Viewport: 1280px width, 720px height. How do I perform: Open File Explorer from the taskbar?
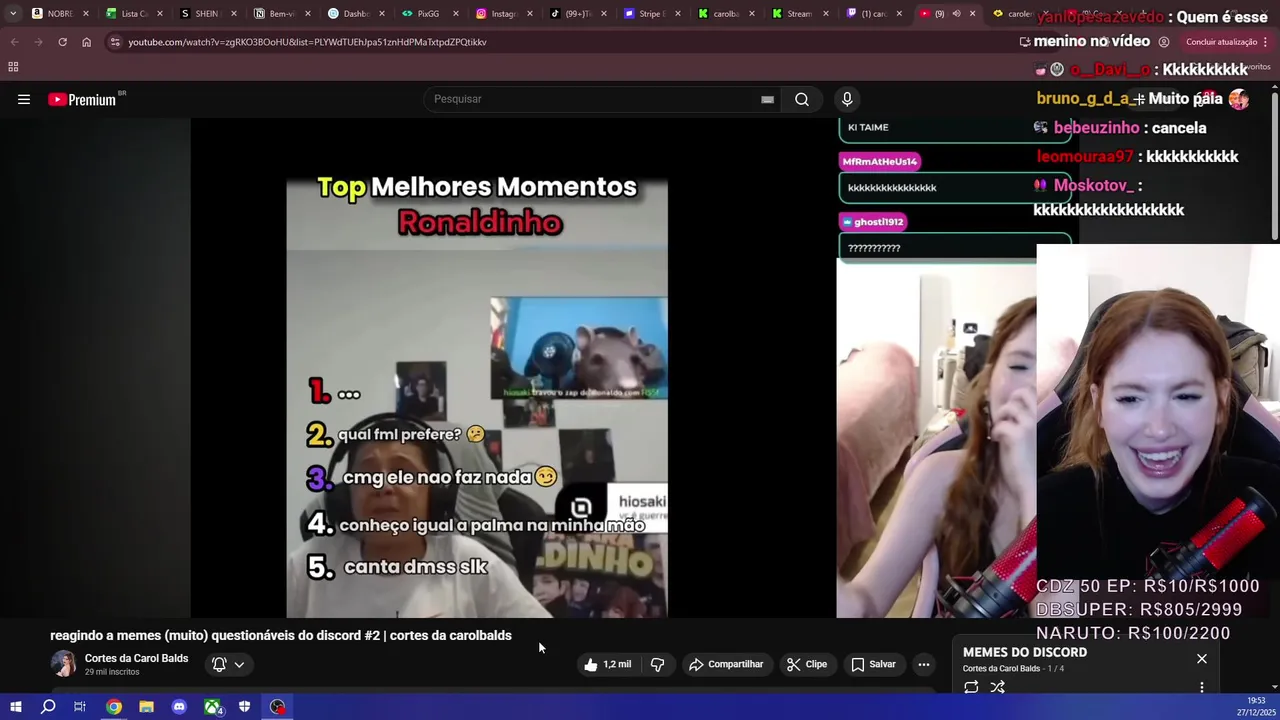tap(146, 707)
